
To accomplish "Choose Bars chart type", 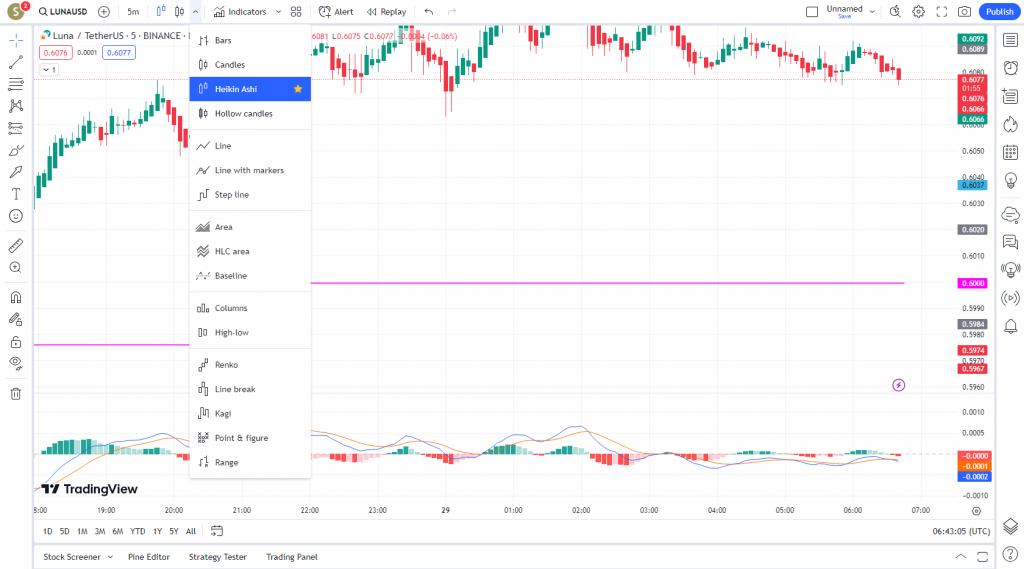I will coord(250,41).
